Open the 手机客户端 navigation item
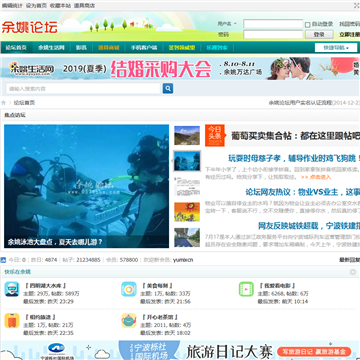Viewport: 360px width, 360px height. point(144,47)
